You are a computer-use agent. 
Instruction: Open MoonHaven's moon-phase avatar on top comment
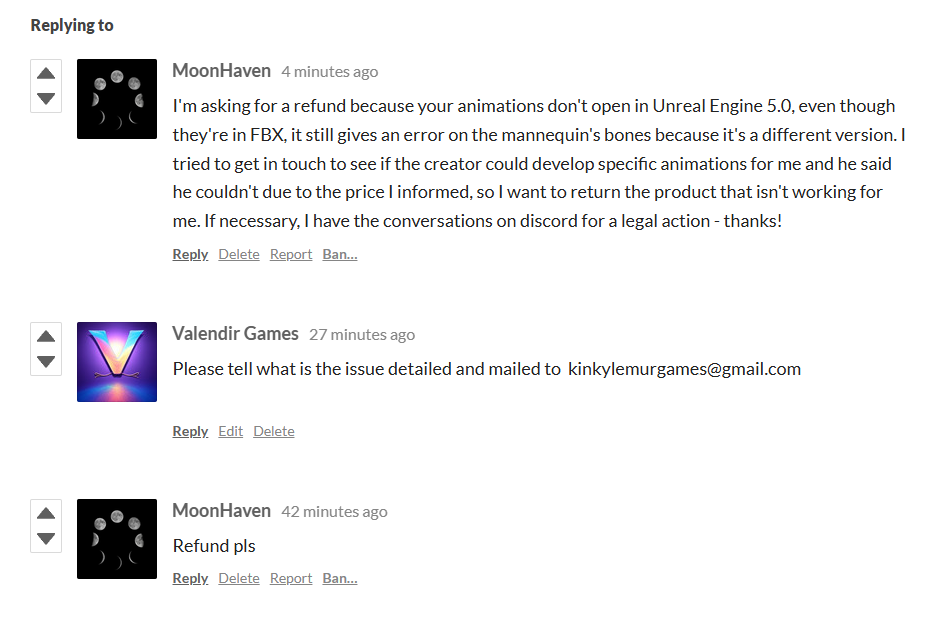click(x=117, y=99)
